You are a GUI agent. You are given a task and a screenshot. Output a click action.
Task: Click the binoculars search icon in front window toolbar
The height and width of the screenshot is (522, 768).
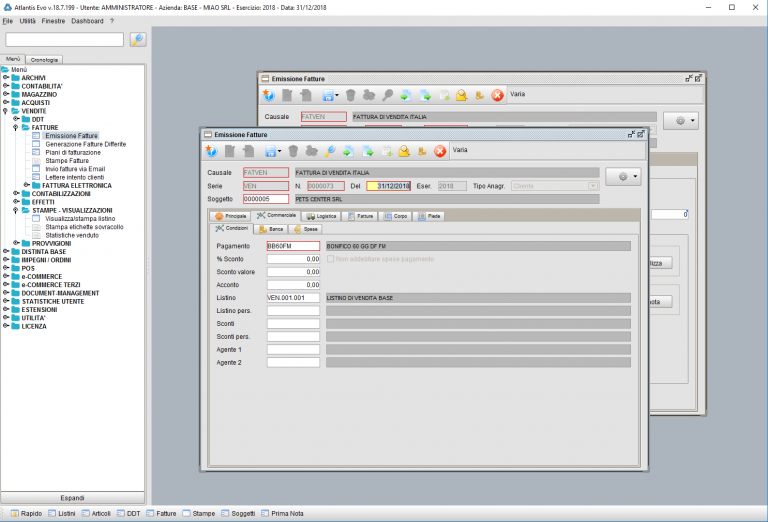tap(312, 151)
